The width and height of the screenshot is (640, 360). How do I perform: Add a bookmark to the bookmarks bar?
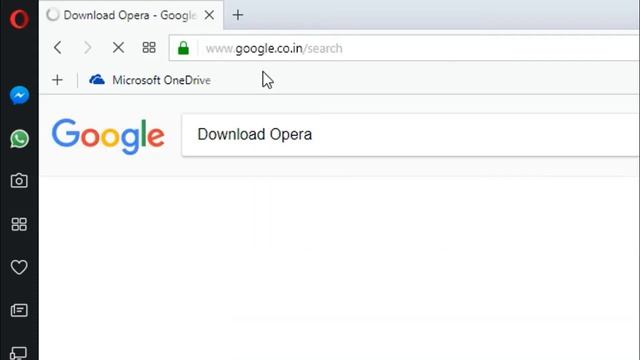coord(58,80)
